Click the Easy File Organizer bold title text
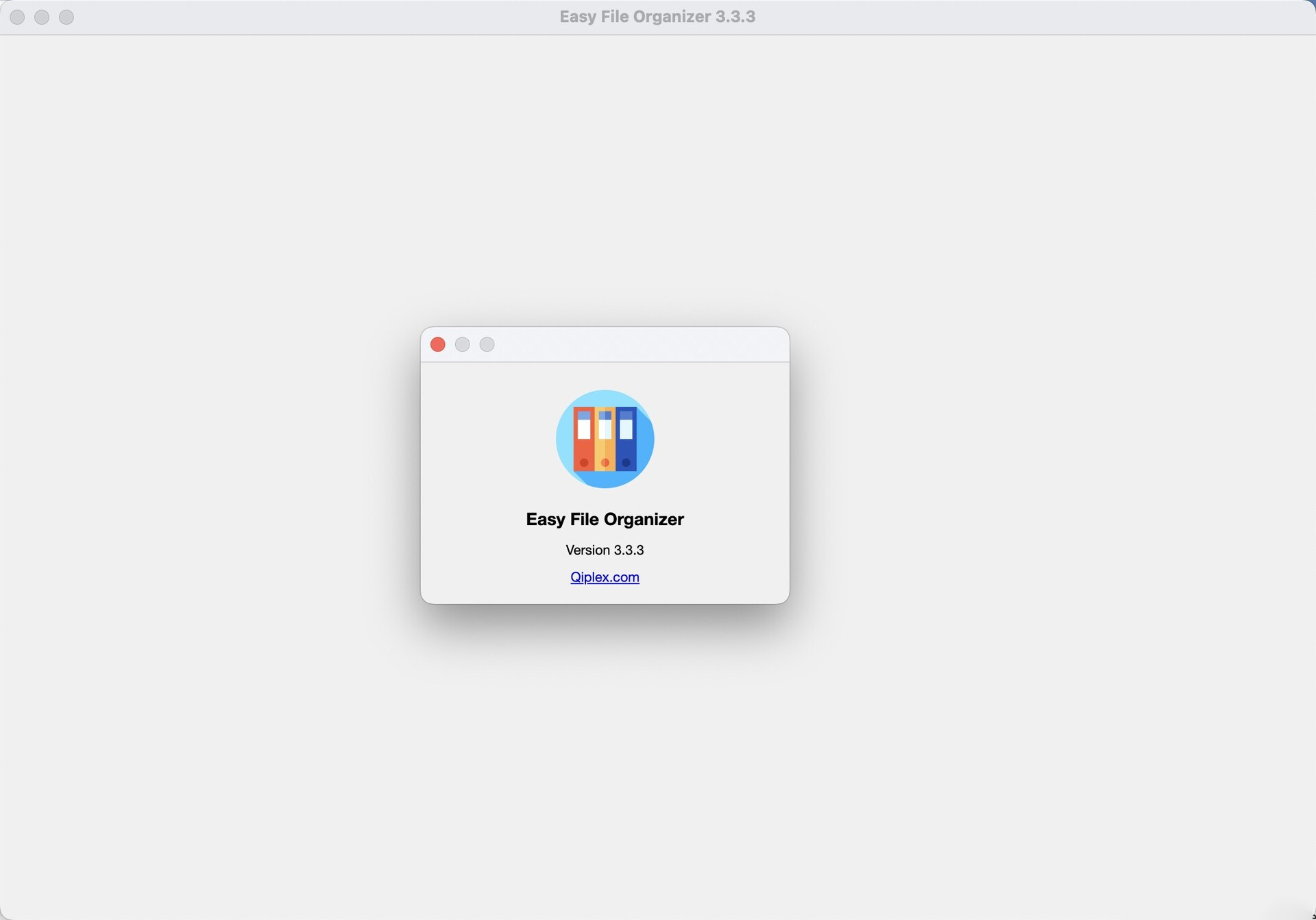This screenshot has width=1316, height=920. click(604, 519)
